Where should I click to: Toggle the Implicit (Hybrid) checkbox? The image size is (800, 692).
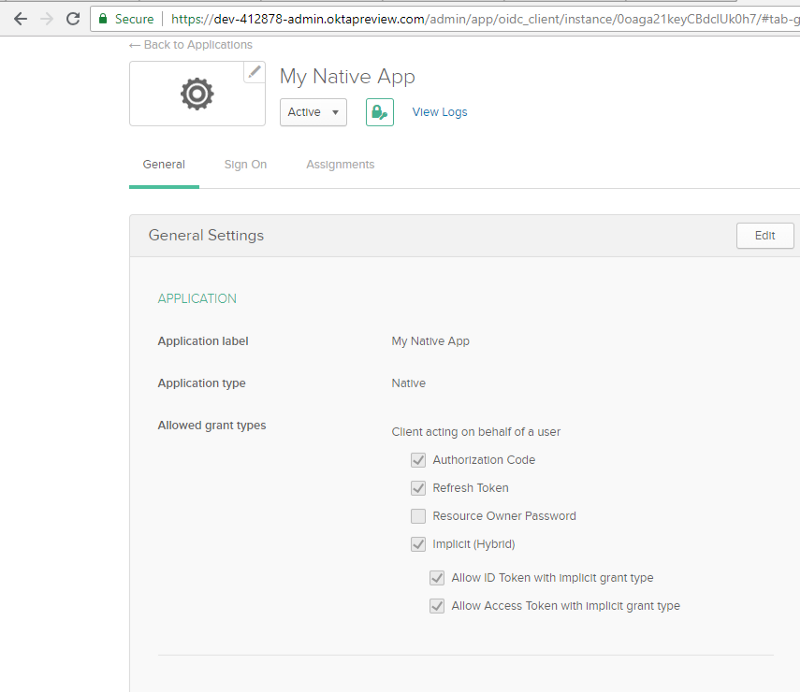point(418,544)
